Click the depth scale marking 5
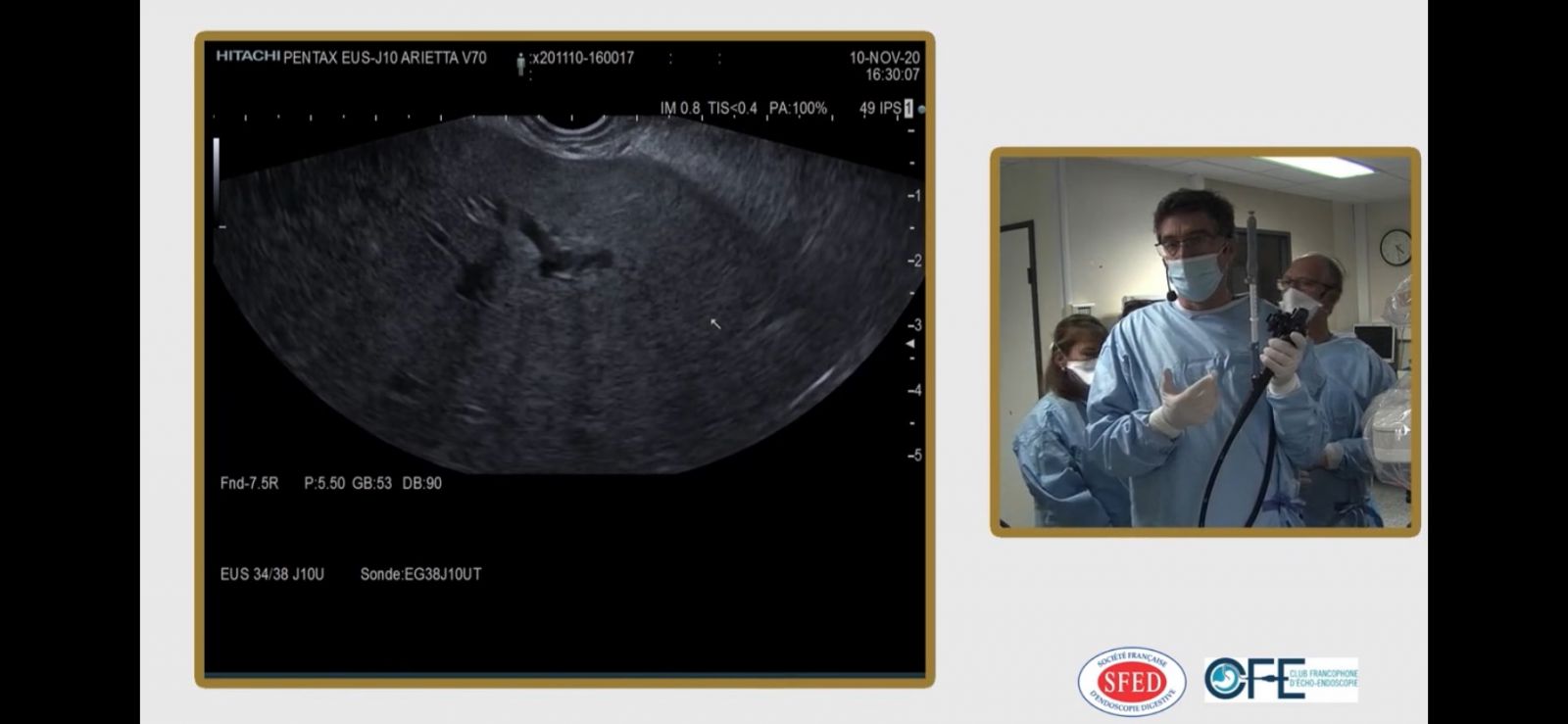Screen dimensions: 1568x724 (915, 456)
